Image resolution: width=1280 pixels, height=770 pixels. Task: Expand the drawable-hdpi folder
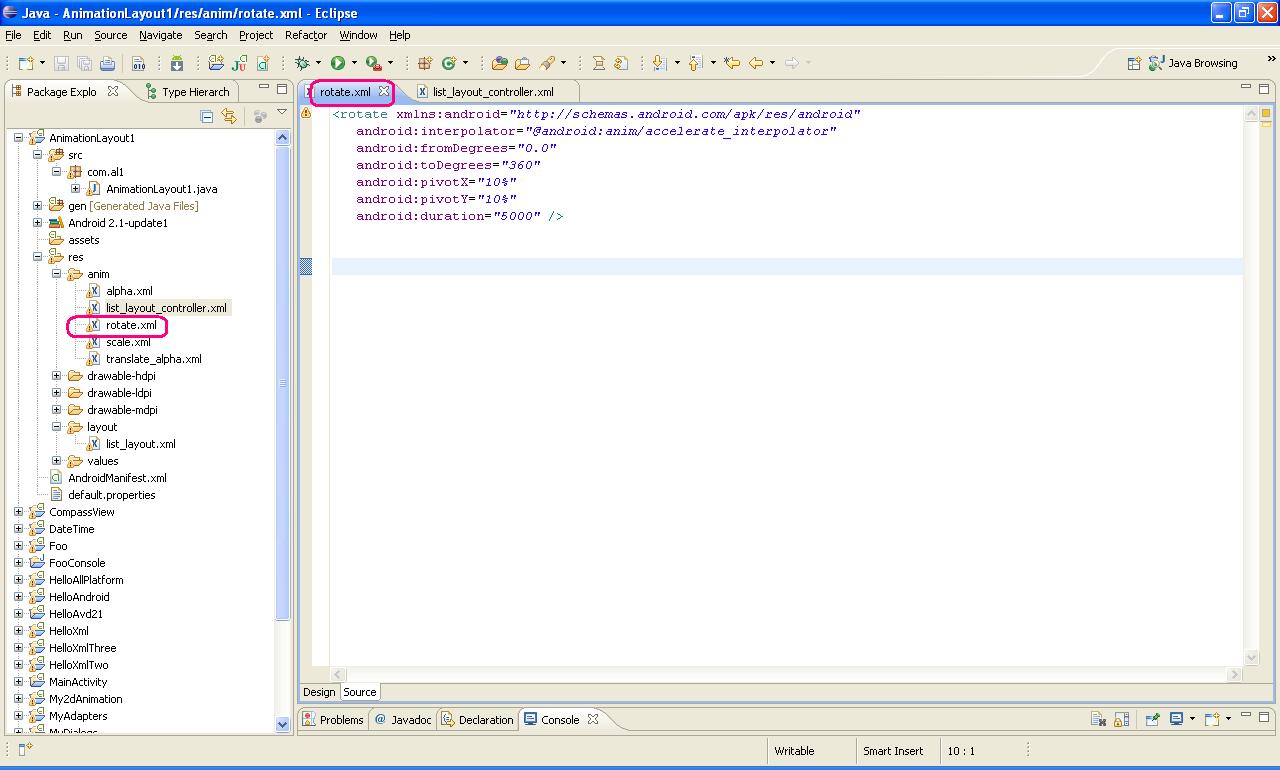click(56, 376)
